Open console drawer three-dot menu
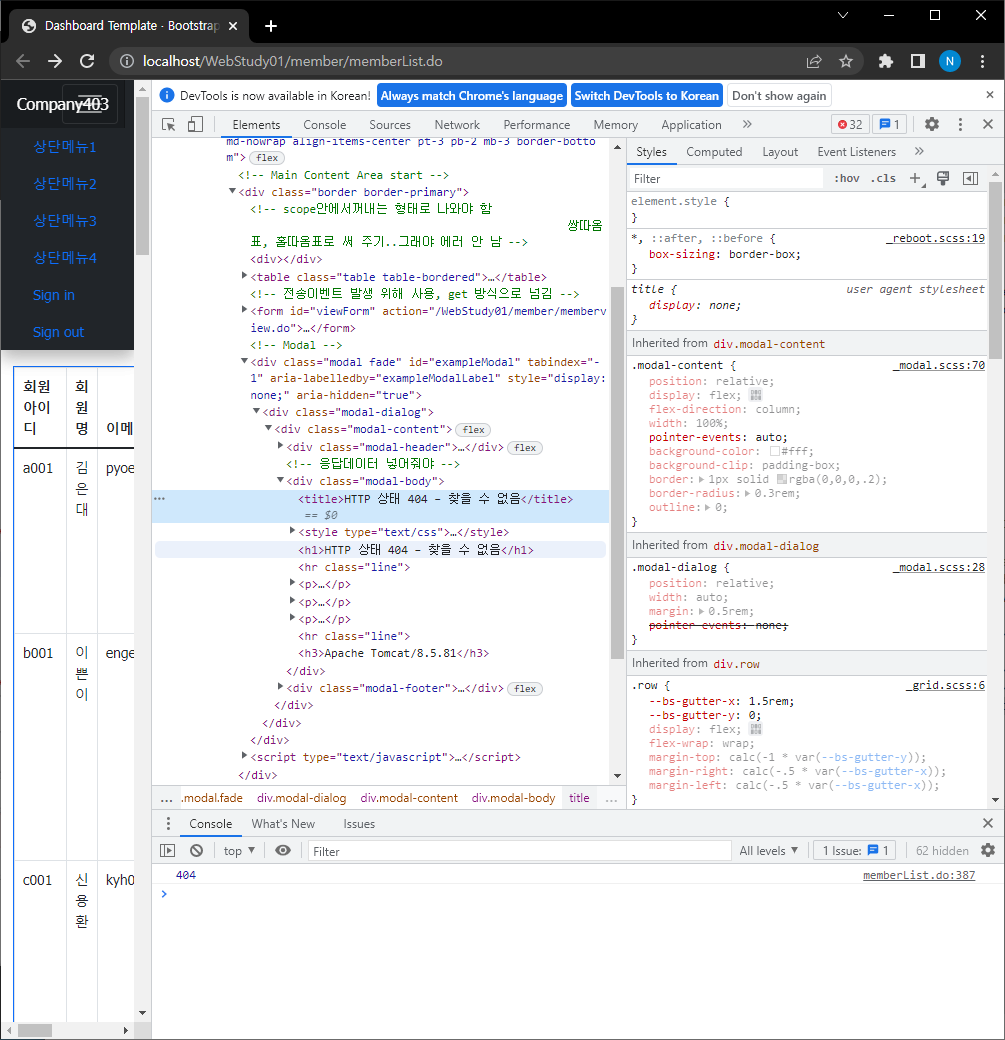Screen dimensions: 1005x1040 pos(168,823)
